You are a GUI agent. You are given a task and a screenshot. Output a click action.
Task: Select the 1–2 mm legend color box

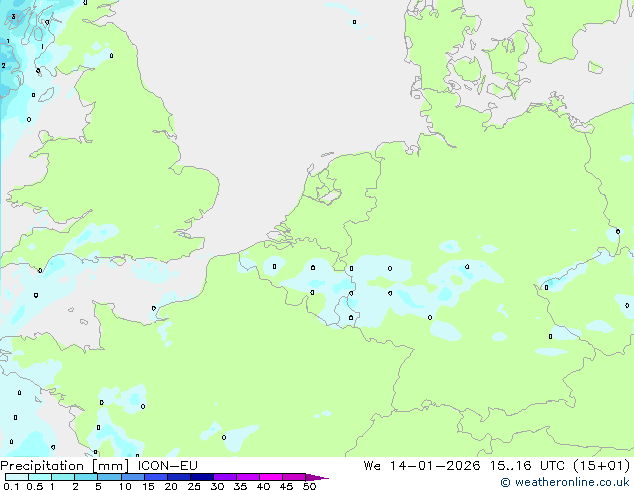pyautogui.click(x=63, y=477)
